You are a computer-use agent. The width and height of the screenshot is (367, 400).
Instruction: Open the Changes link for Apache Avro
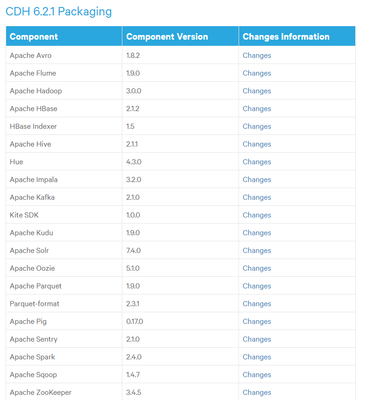[x=257, y=55]
